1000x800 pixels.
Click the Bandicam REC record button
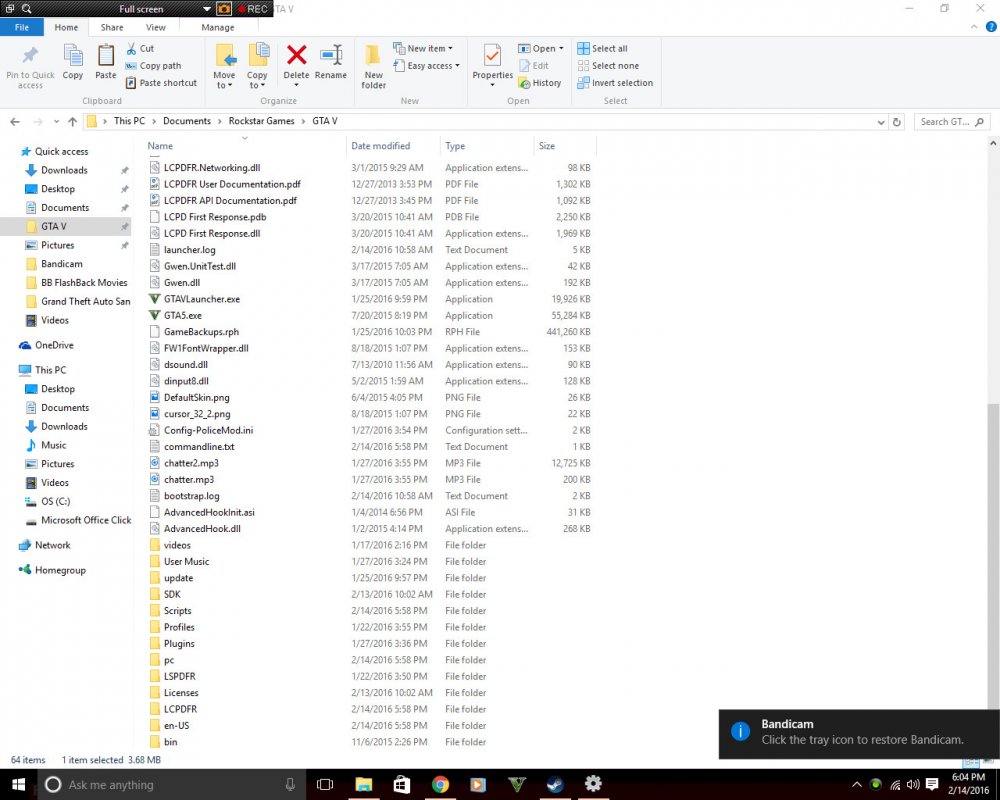(253, 9)
